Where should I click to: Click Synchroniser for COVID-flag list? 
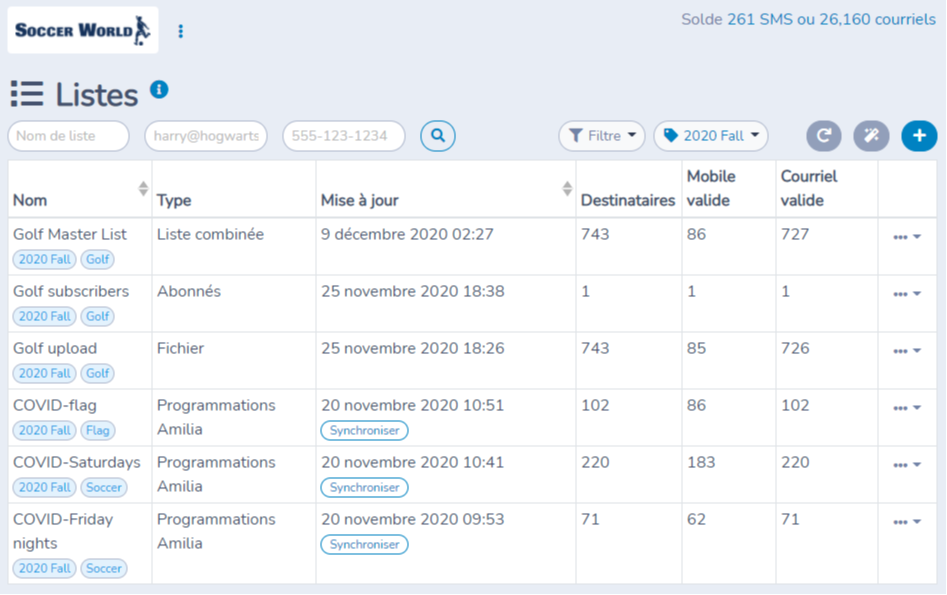tap(364, 431)
